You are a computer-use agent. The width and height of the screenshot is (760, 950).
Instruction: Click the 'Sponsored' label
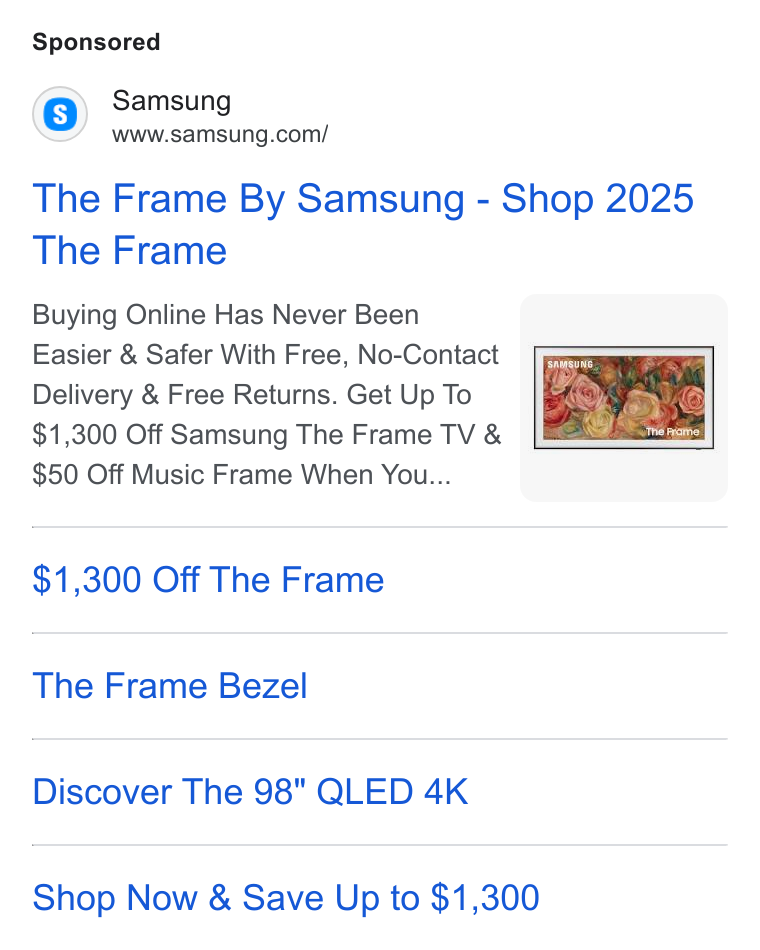(x=96, y=42)
